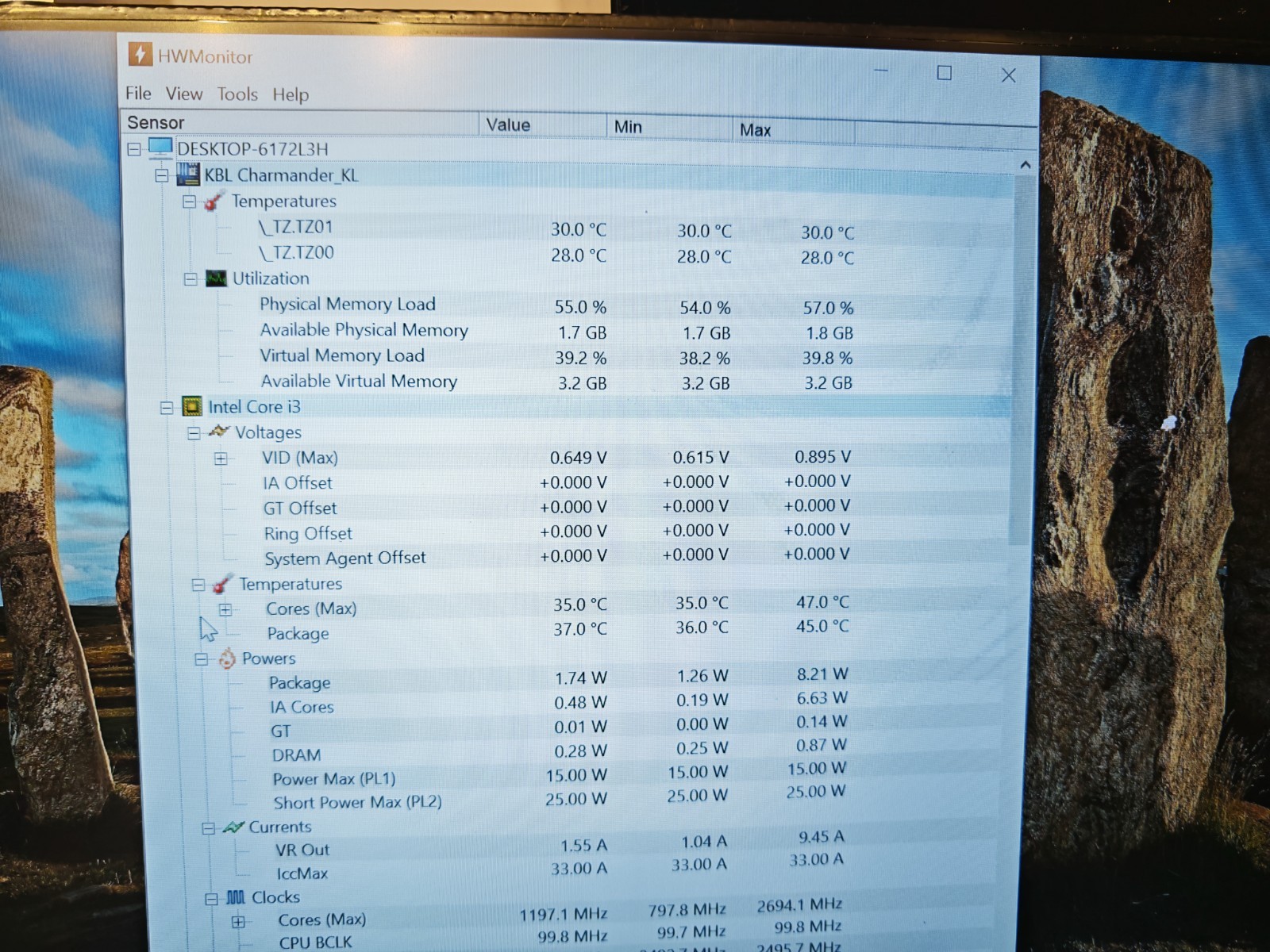Viewport: 1270px width, 952px height.
Task: Click the 0.649 V VID value
Action: [x=578, y=458]
